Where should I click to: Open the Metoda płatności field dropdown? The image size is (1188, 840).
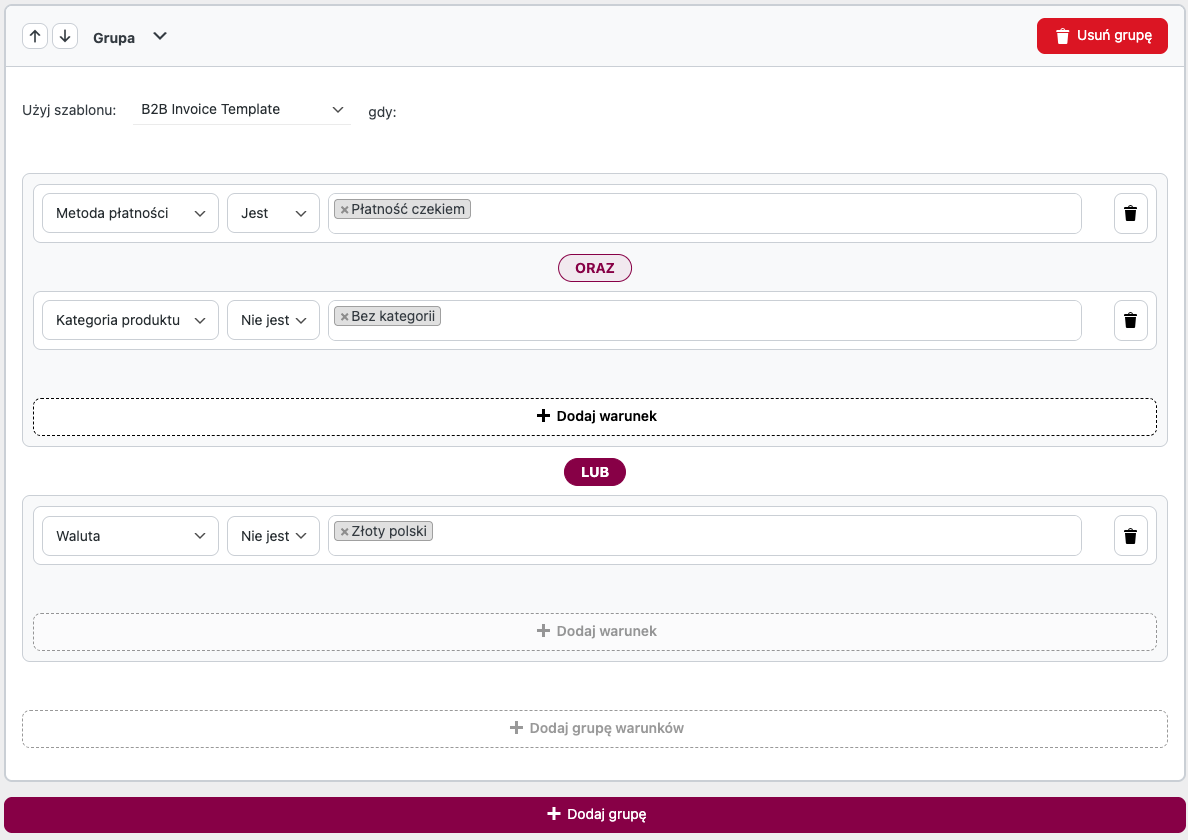click(130, 214)
